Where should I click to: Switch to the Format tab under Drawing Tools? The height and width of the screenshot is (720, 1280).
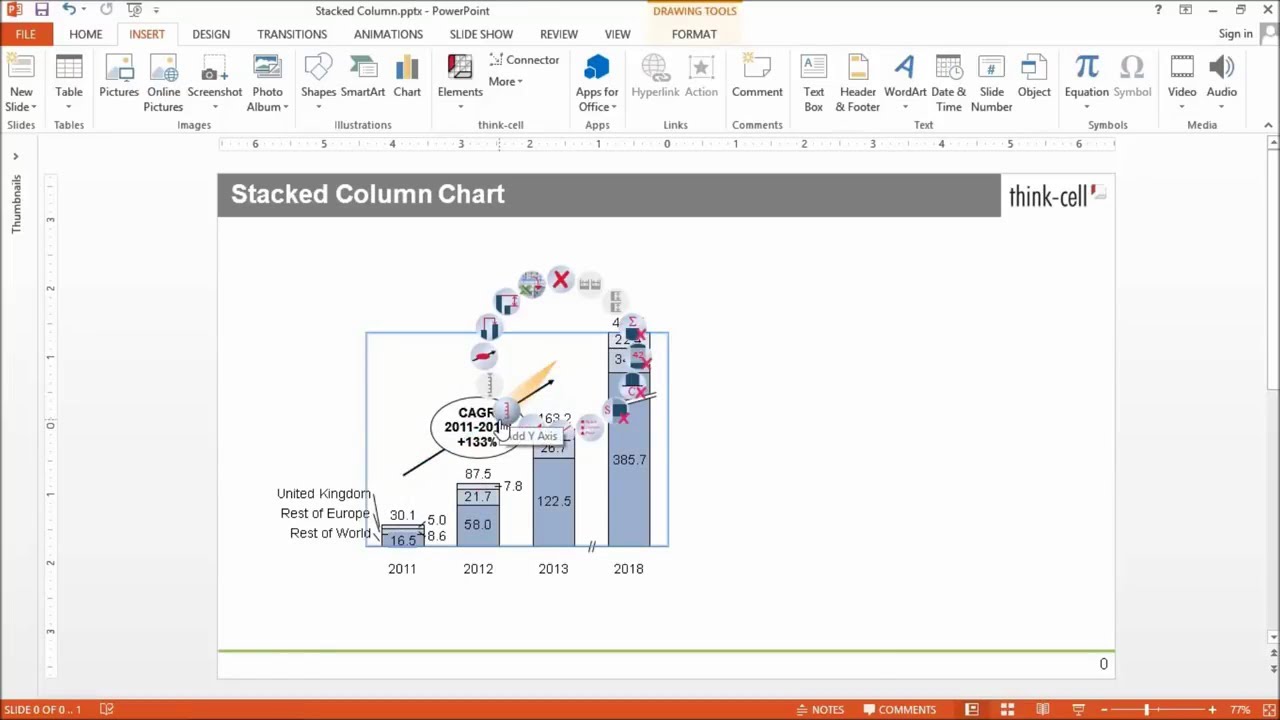[x=694, y=34]
